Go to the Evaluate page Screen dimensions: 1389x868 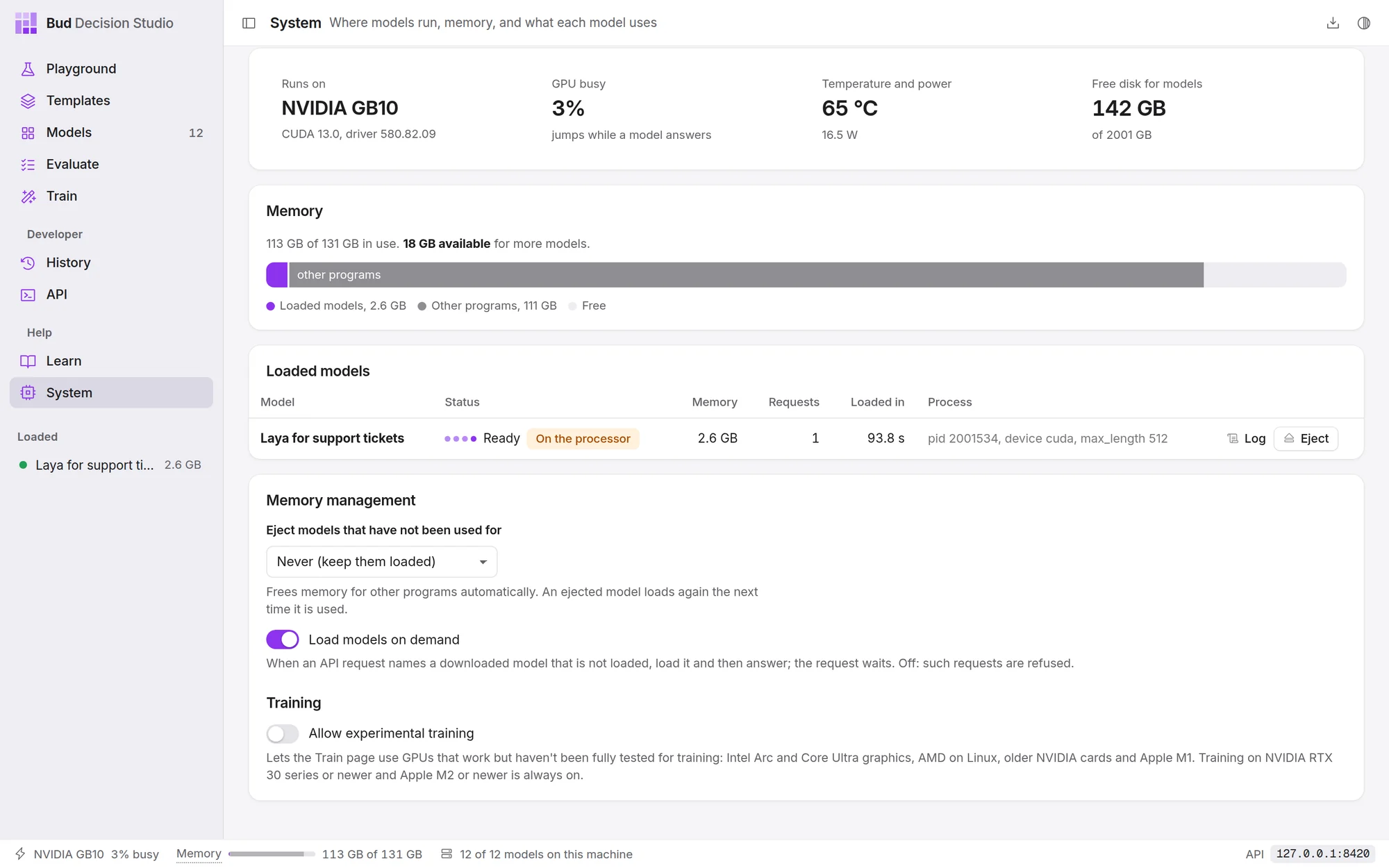[111, 165]
